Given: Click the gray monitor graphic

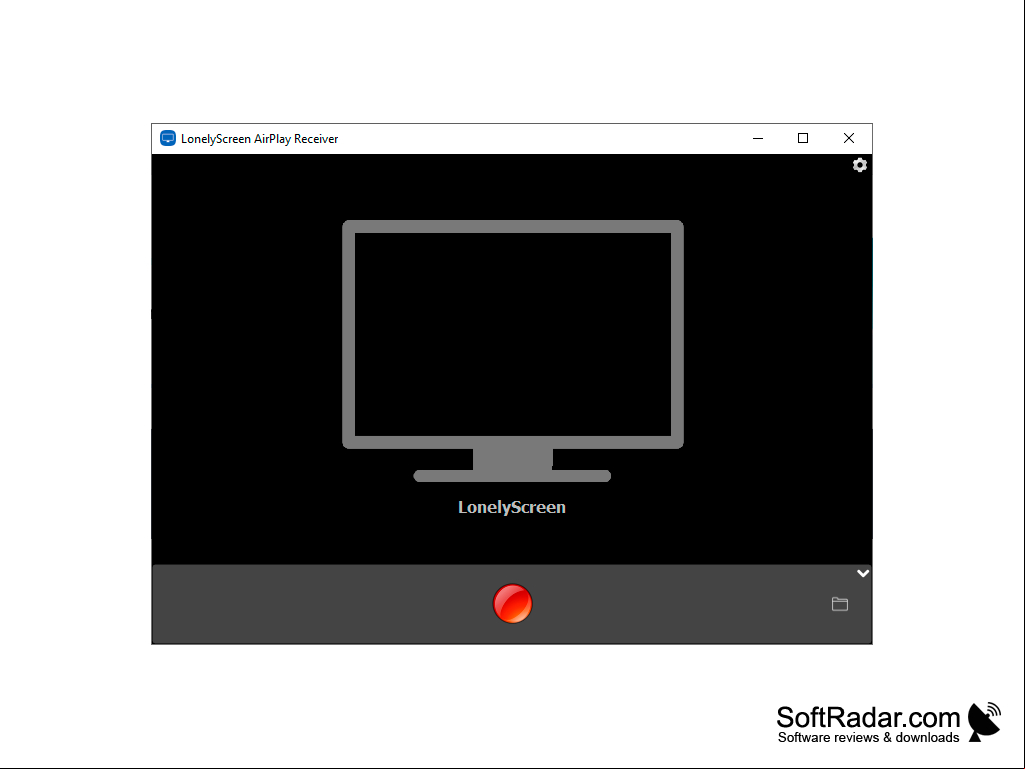Looking at the screenshot, I should 512,351.
